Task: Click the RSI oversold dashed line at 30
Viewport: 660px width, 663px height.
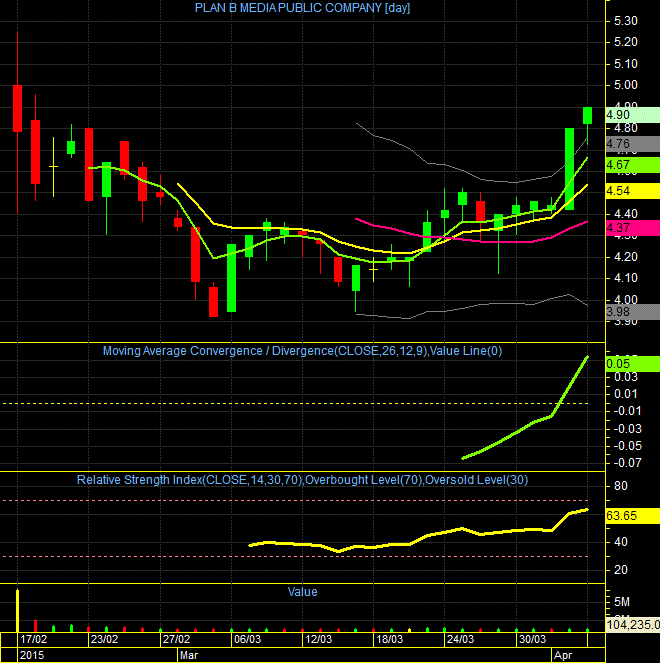Action: tap(296, 556)
